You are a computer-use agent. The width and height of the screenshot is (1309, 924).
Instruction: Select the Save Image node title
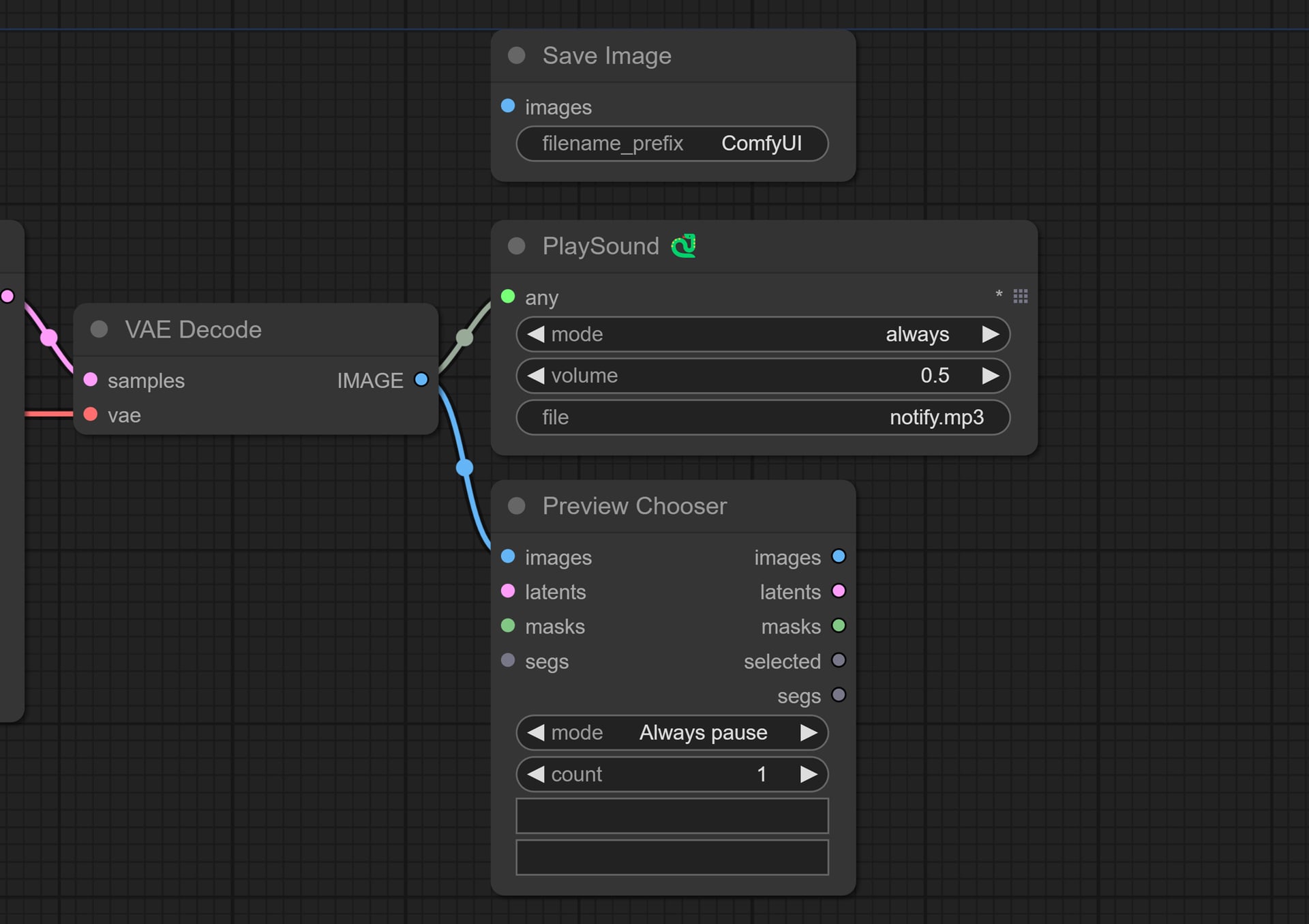[607, 55]
